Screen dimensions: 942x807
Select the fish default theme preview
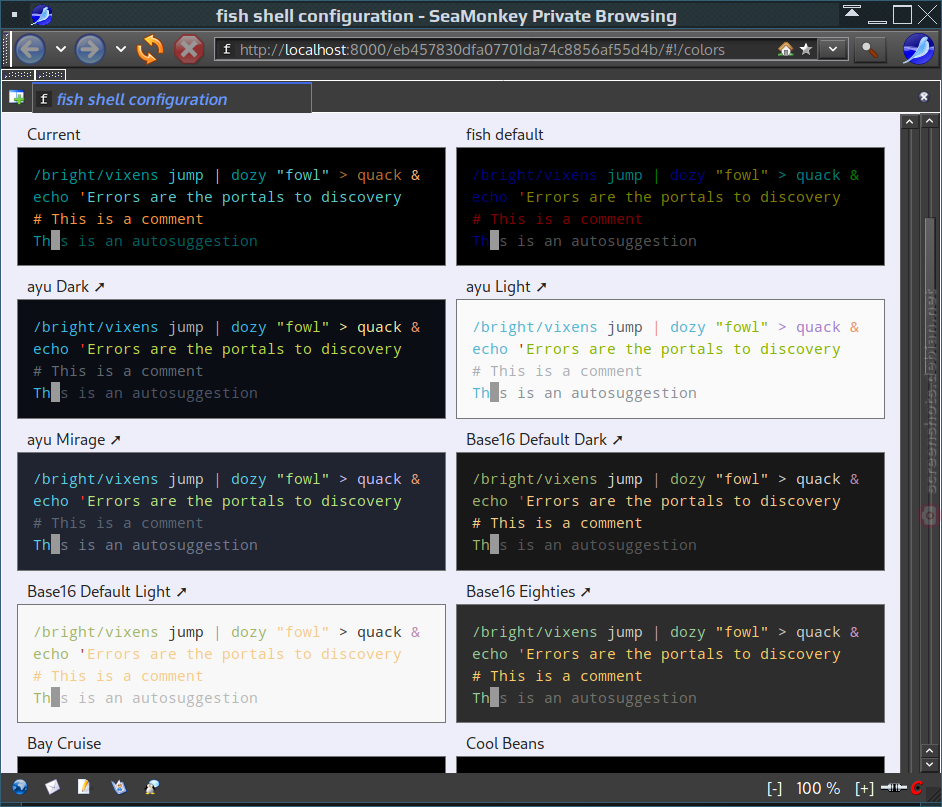point(670,206)
